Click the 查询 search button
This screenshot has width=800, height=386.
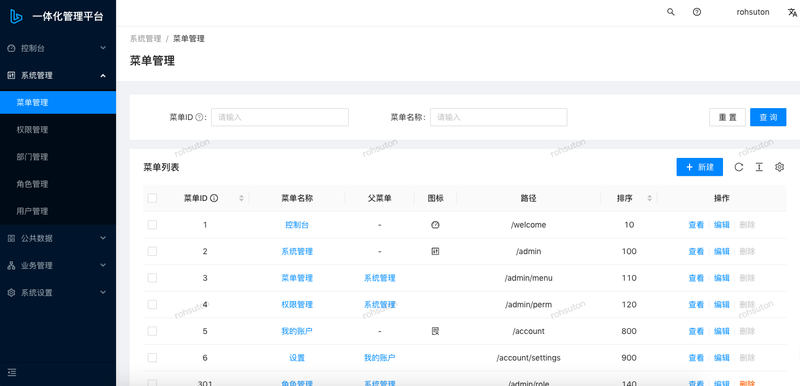point(768,117)
